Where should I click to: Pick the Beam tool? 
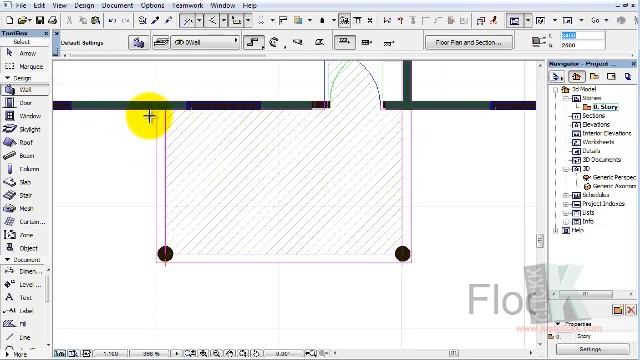[x=24, y=156]
